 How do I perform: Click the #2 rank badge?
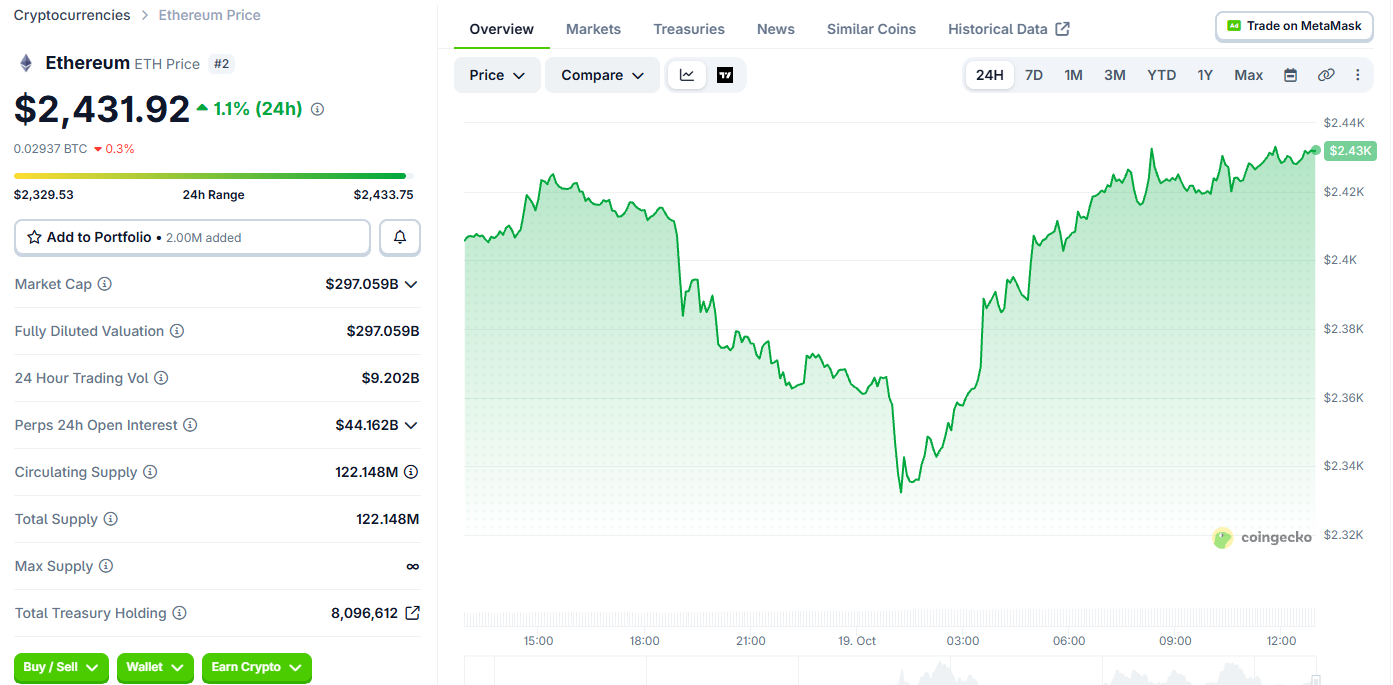point(222,64)
